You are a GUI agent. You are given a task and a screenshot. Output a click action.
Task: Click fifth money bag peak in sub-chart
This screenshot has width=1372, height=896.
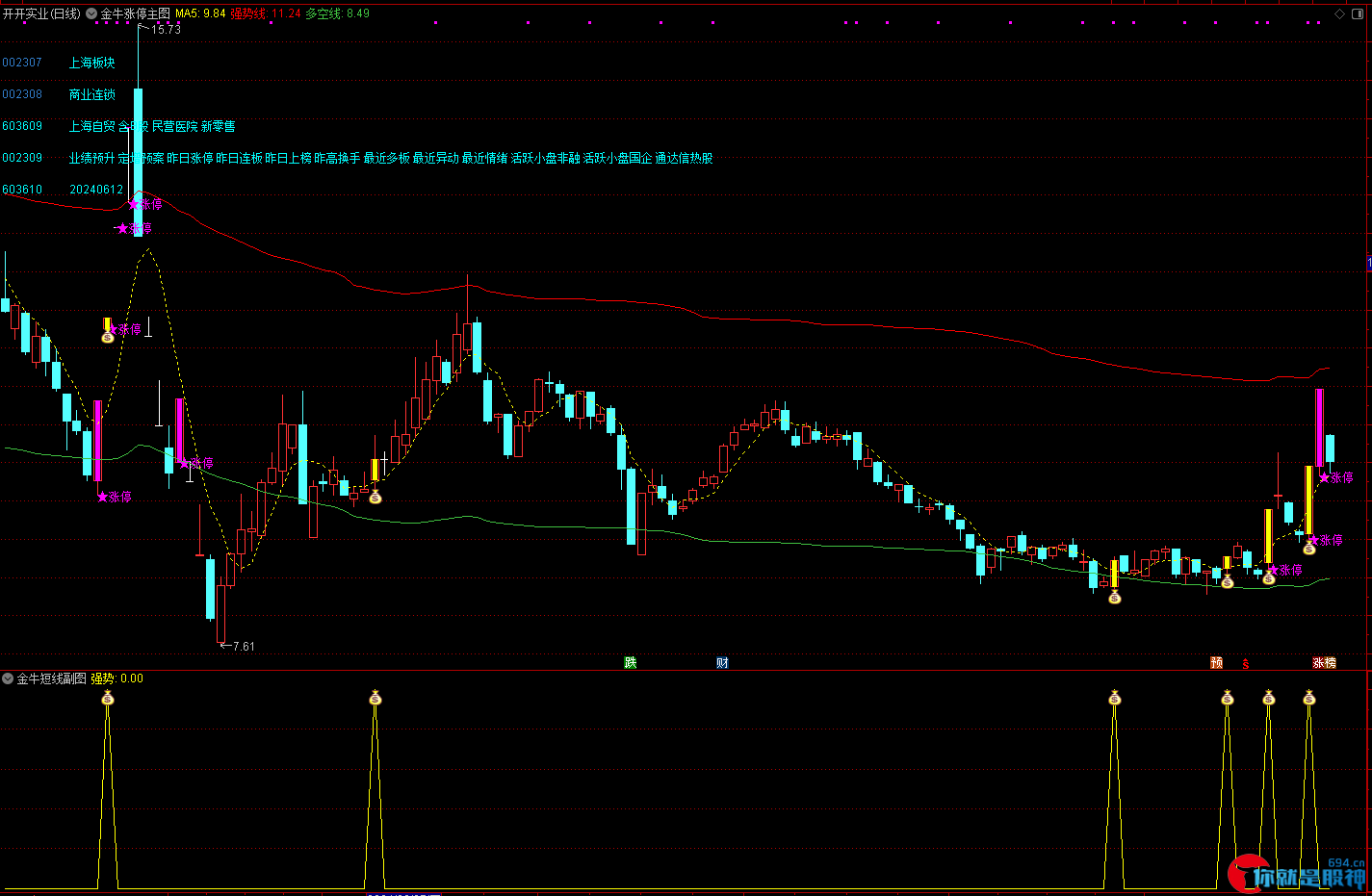pyautogui.click(x=1269, y=698)
